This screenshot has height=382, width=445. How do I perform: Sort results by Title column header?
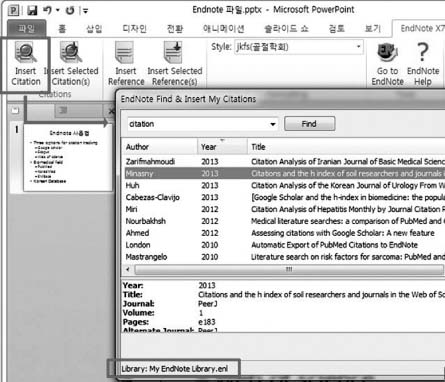[x=346, y=147]
